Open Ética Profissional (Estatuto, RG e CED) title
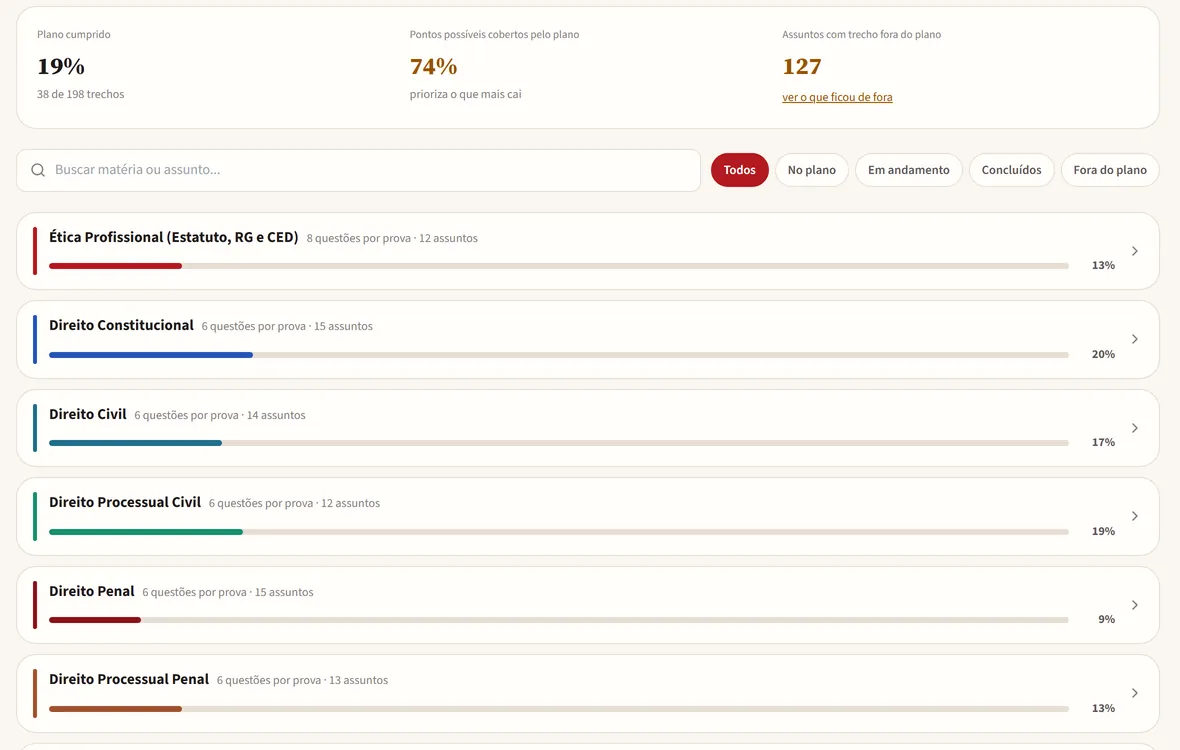Screen dimensions: 1180x750 174,237
